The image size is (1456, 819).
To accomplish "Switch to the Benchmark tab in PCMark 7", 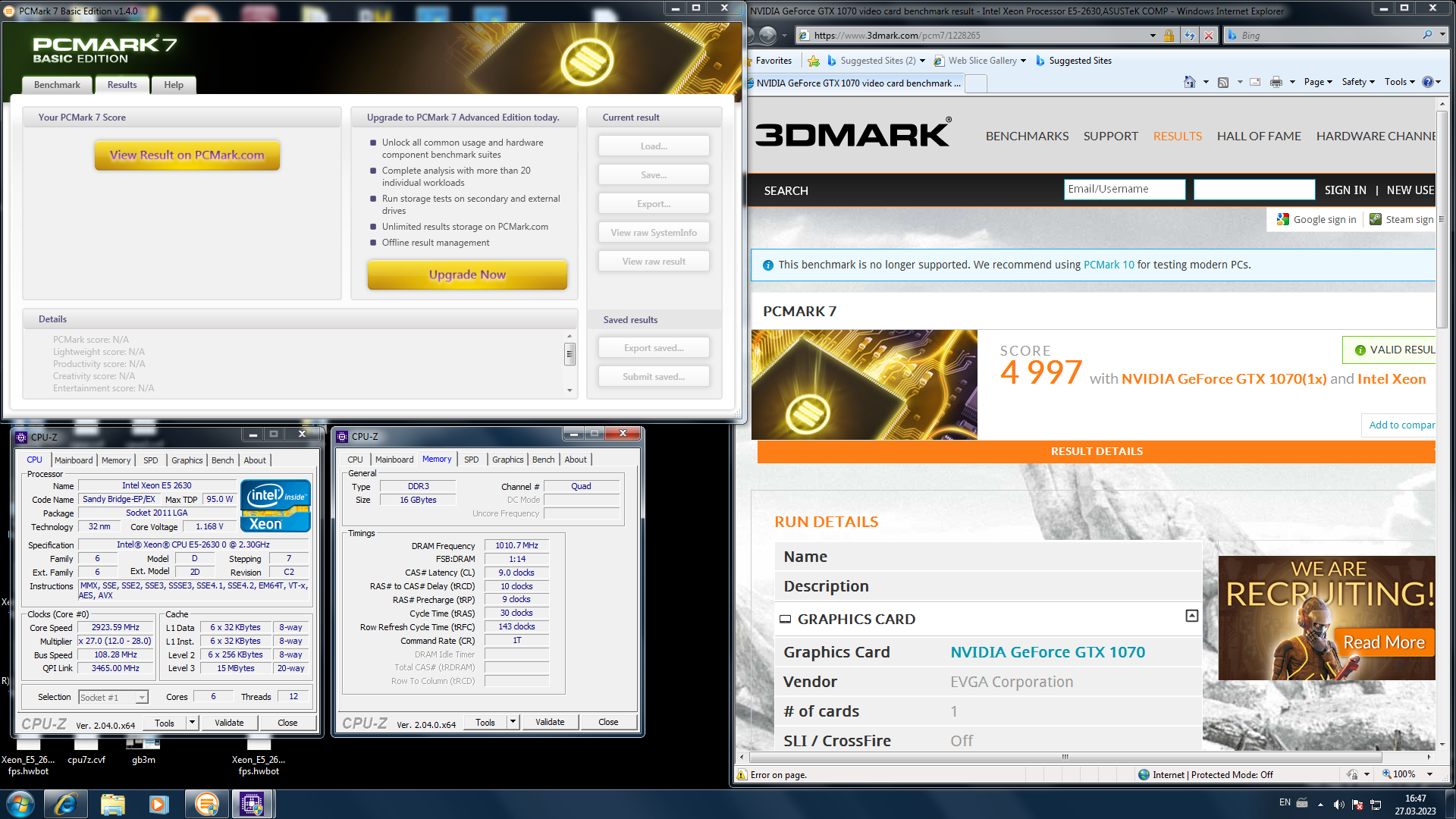I will 57,85.
